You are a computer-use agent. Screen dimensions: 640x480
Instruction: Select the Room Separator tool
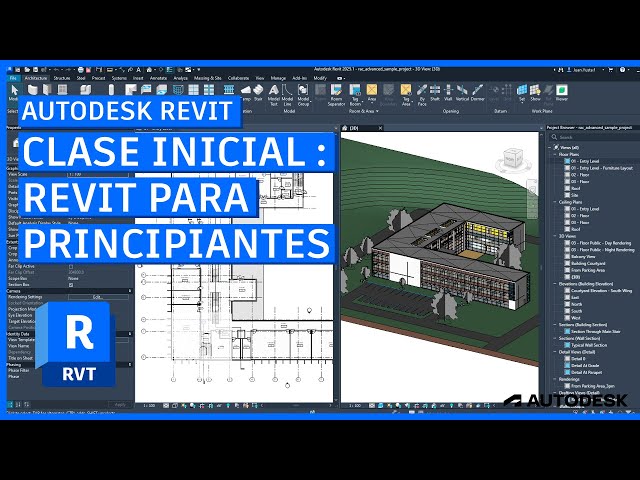(336, 95)
